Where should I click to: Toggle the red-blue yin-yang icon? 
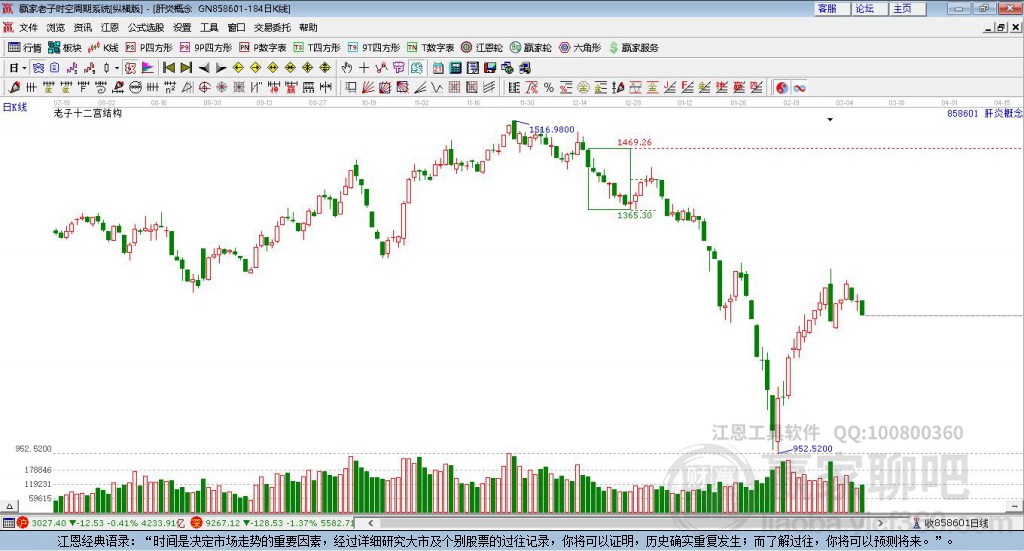pyautogui.click(x=782, y=87)
